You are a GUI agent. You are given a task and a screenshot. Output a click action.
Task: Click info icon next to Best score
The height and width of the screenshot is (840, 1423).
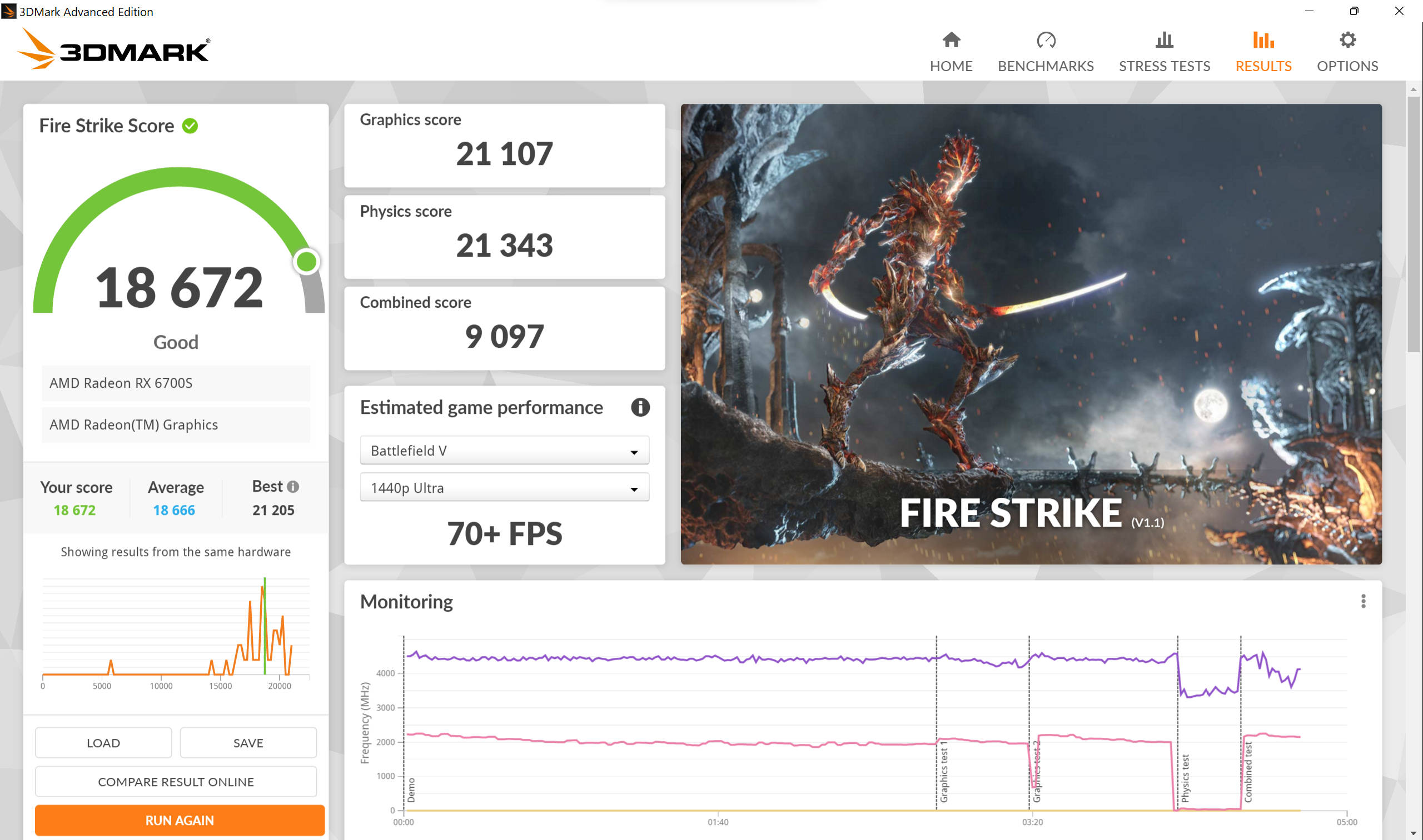[x=293, y=487]
